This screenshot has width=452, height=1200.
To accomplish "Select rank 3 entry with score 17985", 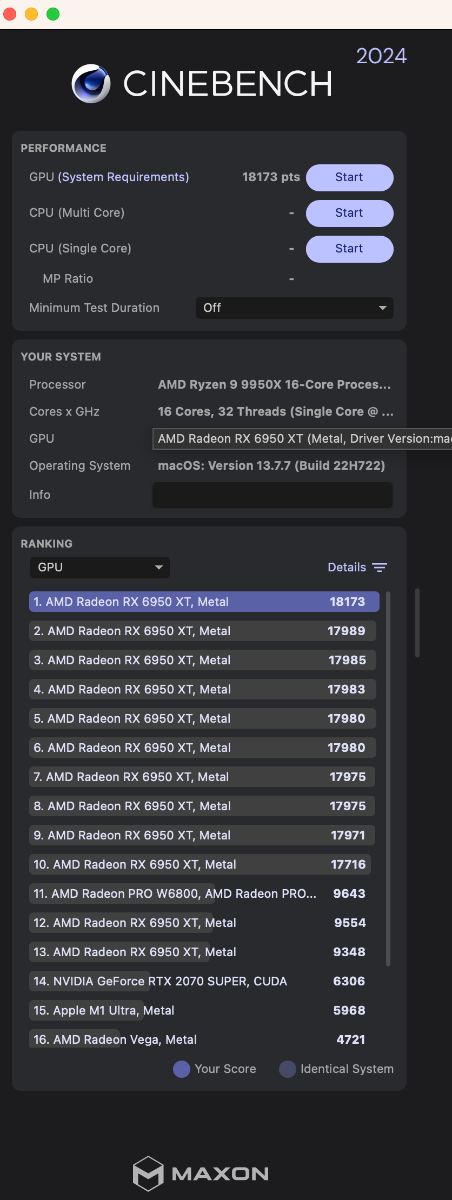I will (x=204, y=660).
